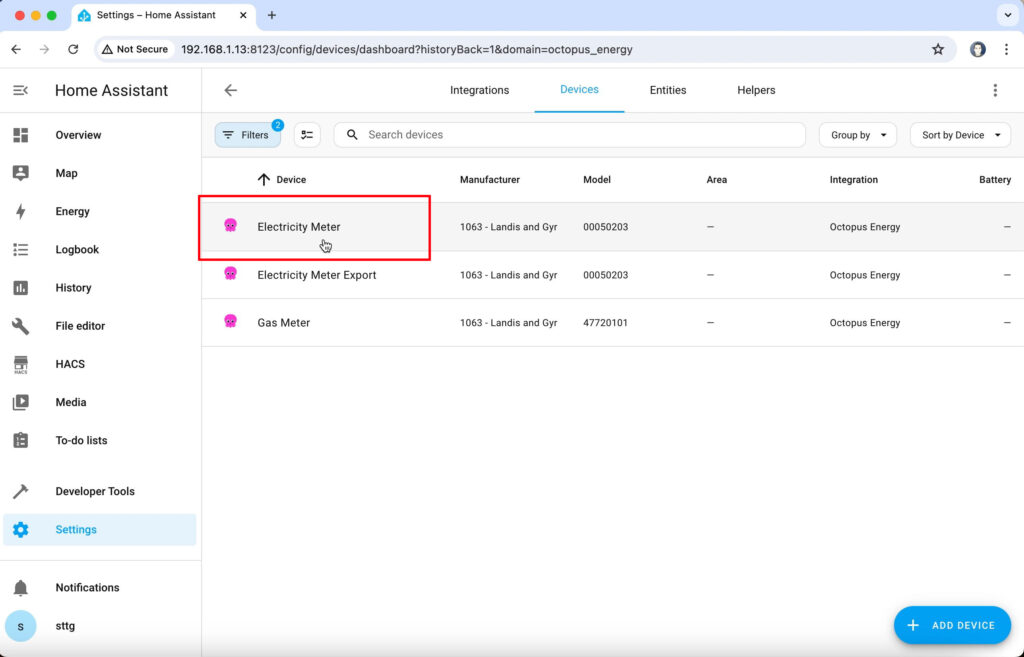Collapse the sidebar with the menu icon

(20, 90)
